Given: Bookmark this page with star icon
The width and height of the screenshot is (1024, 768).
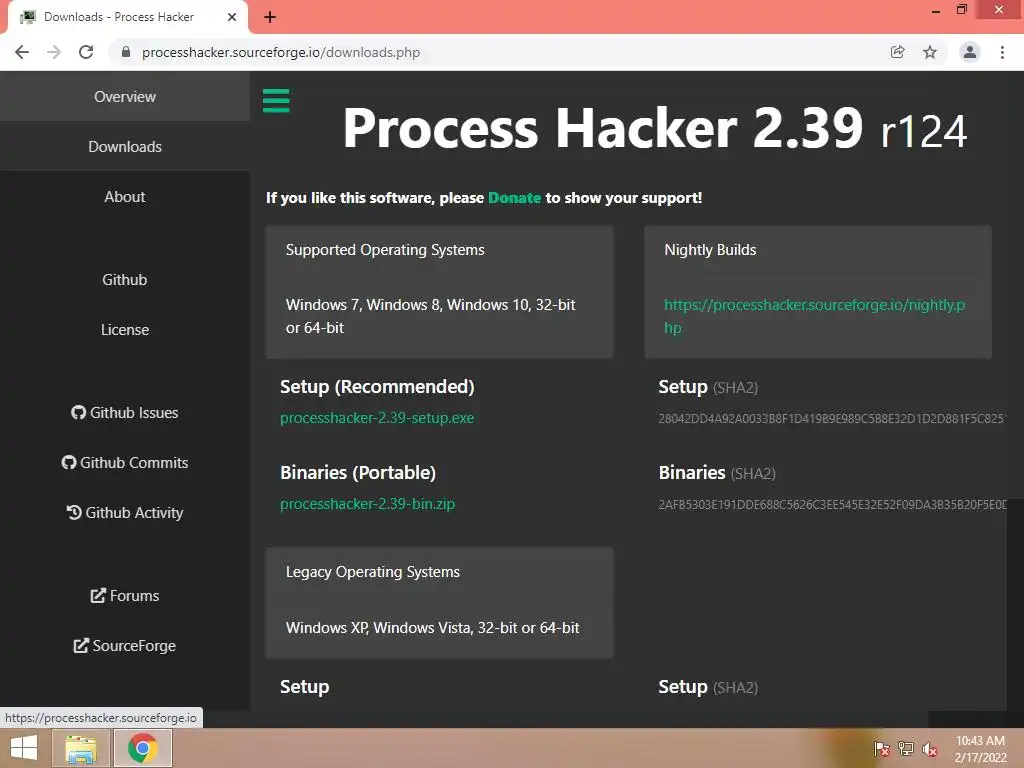Looking at the screenshot, I should [x=930, y=52].
